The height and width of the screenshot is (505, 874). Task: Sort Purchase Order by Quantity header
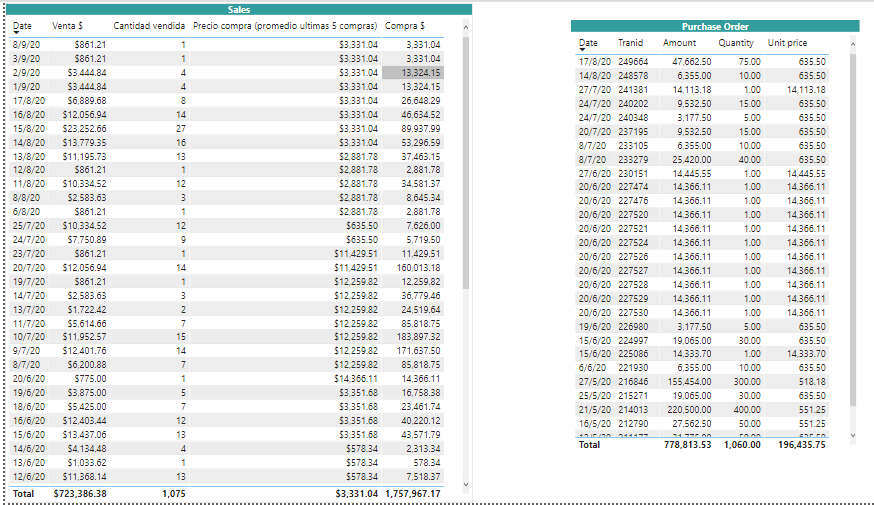(736, 42)
